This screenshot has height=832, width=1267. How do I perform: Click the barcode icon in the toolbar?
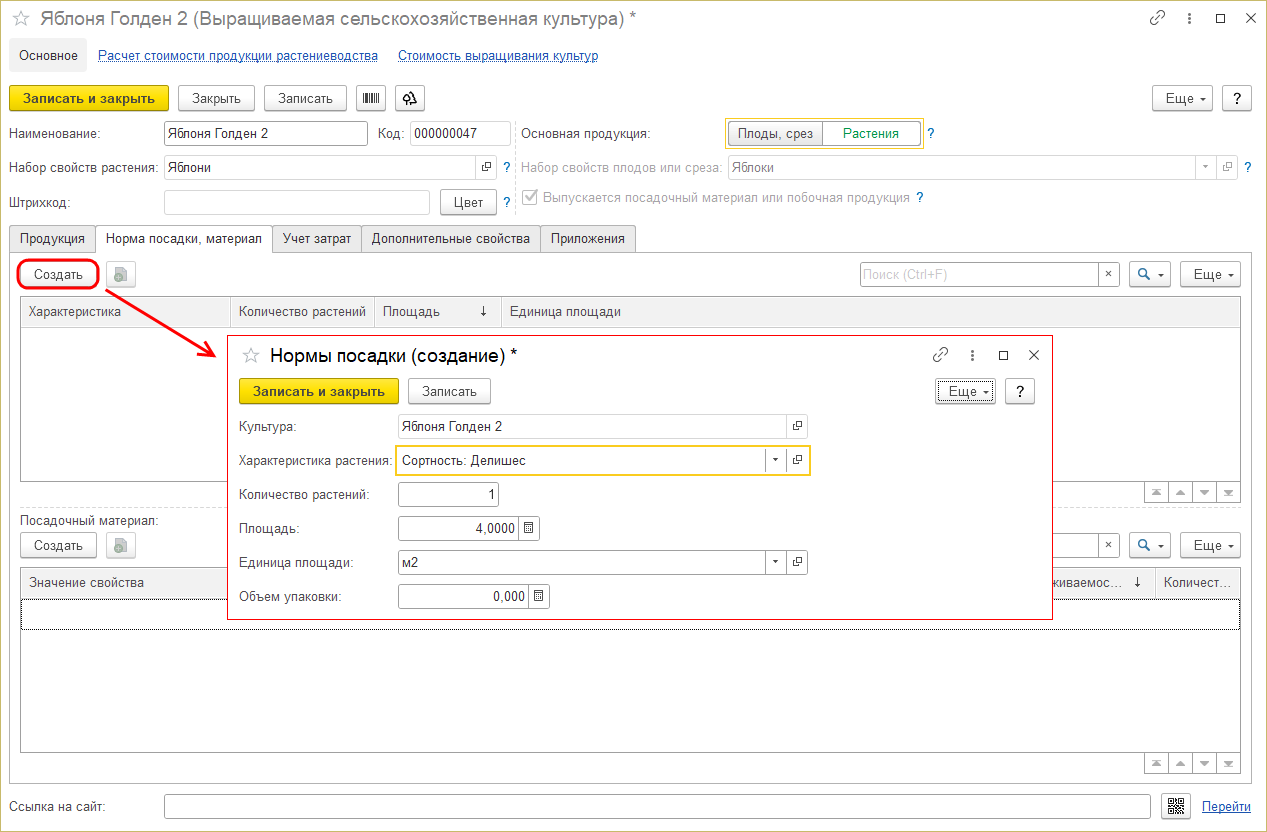click(371, 98)
